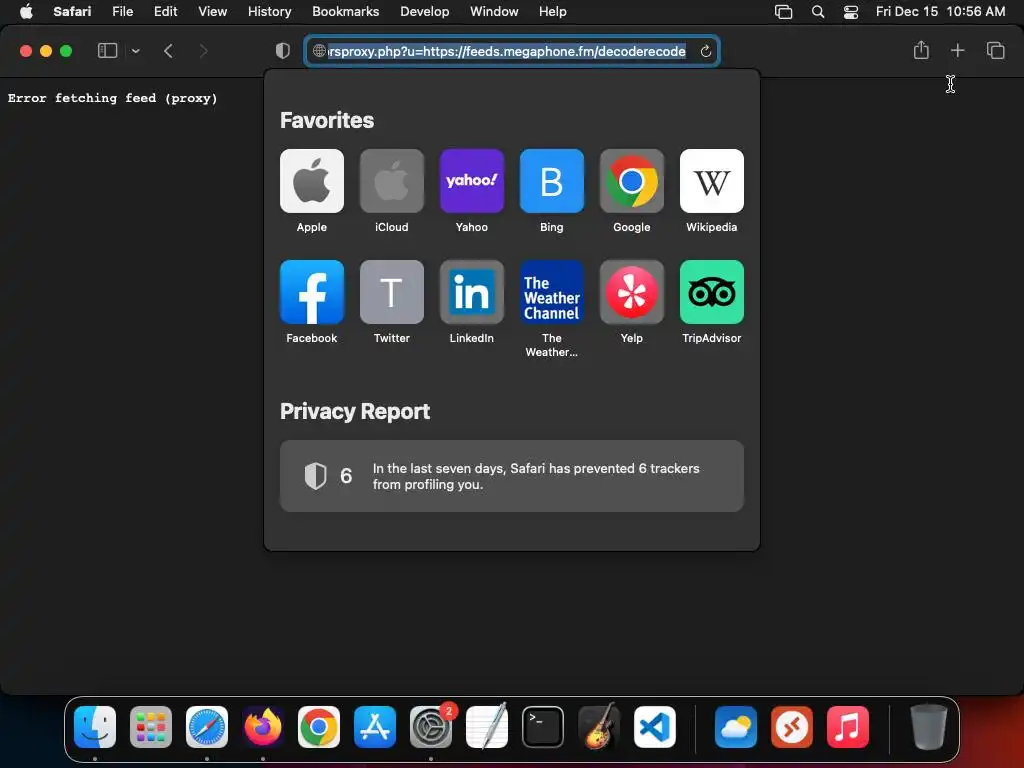Open the LinkedIn favorite tile
This screenshot has height=768, width=1024.
pyautogui.click(x=472, y=292)
